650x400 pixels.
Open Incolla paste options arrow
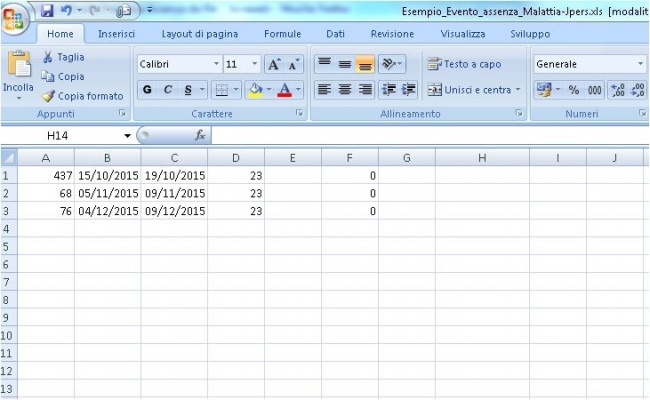pos(19,99)
